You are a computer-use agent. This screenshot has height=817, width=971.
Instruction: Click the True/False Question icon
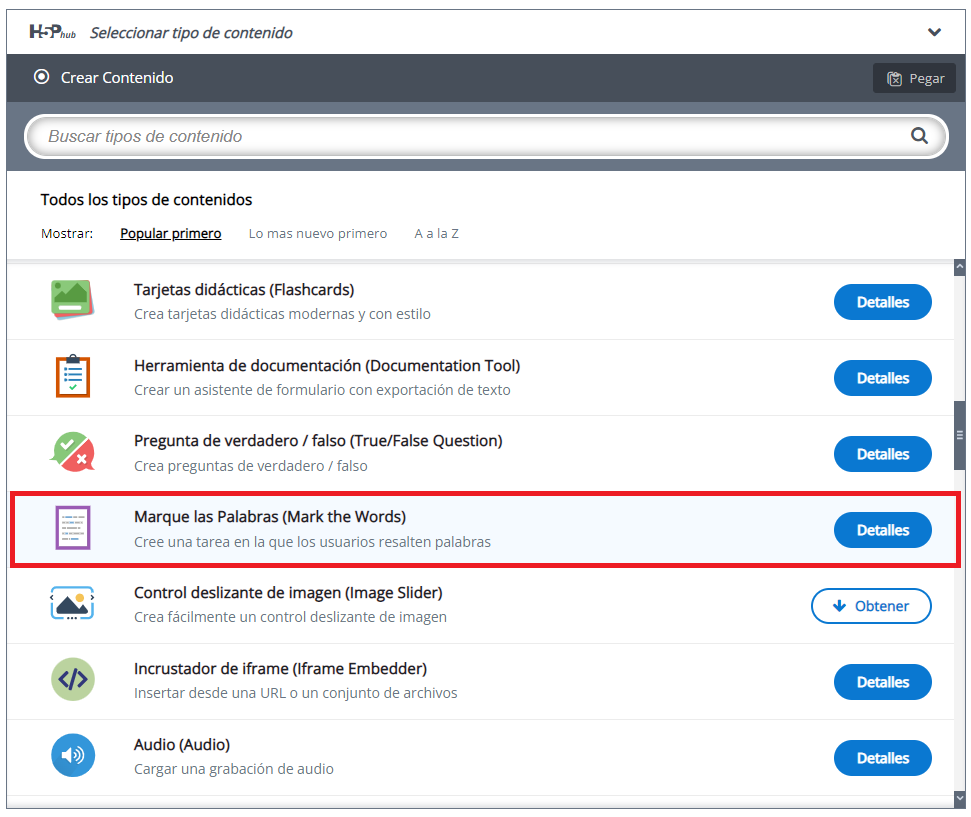click(x=72, y=453)
